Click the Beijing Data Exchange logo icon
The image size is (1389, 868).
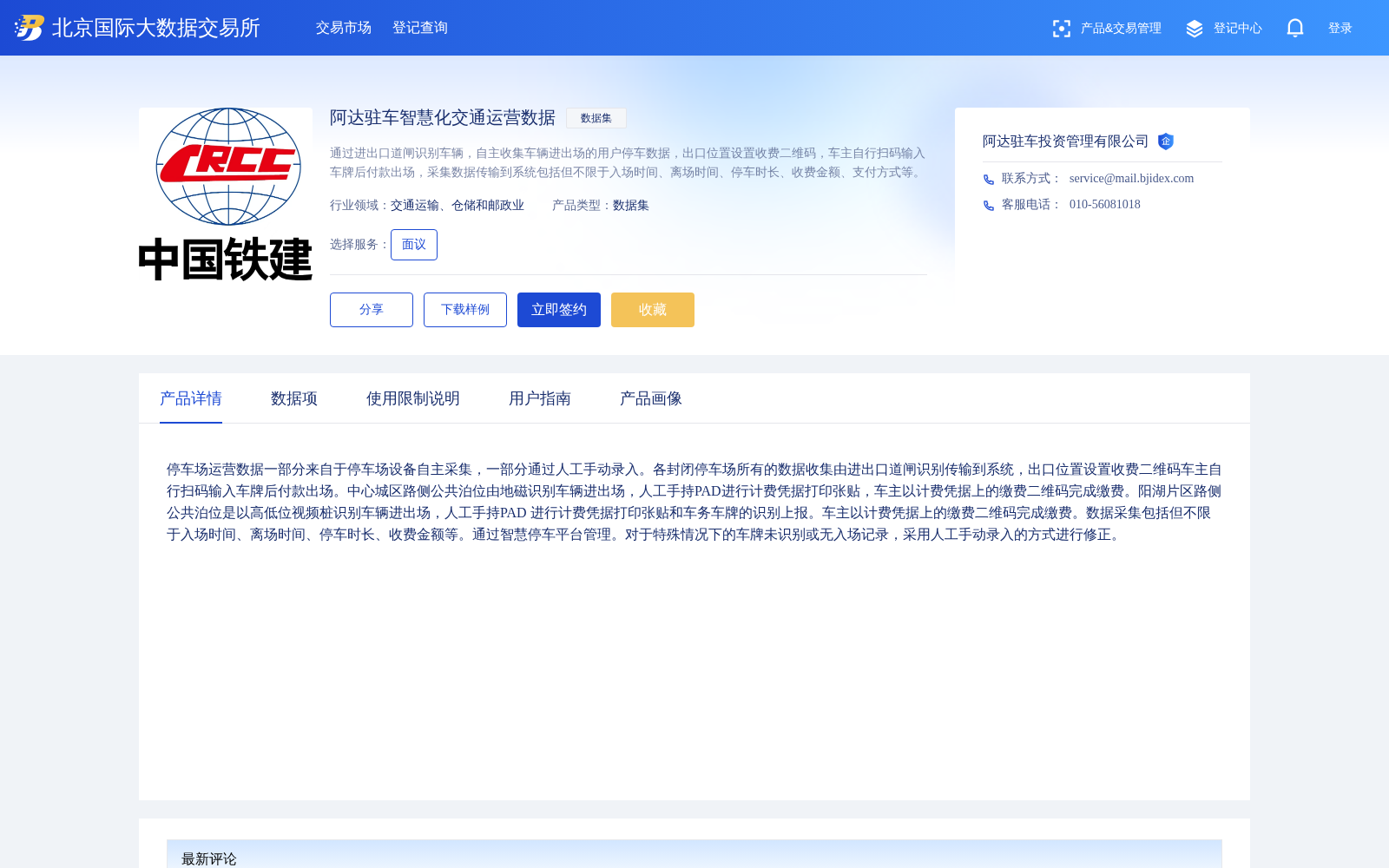click(x=30, y=28)
